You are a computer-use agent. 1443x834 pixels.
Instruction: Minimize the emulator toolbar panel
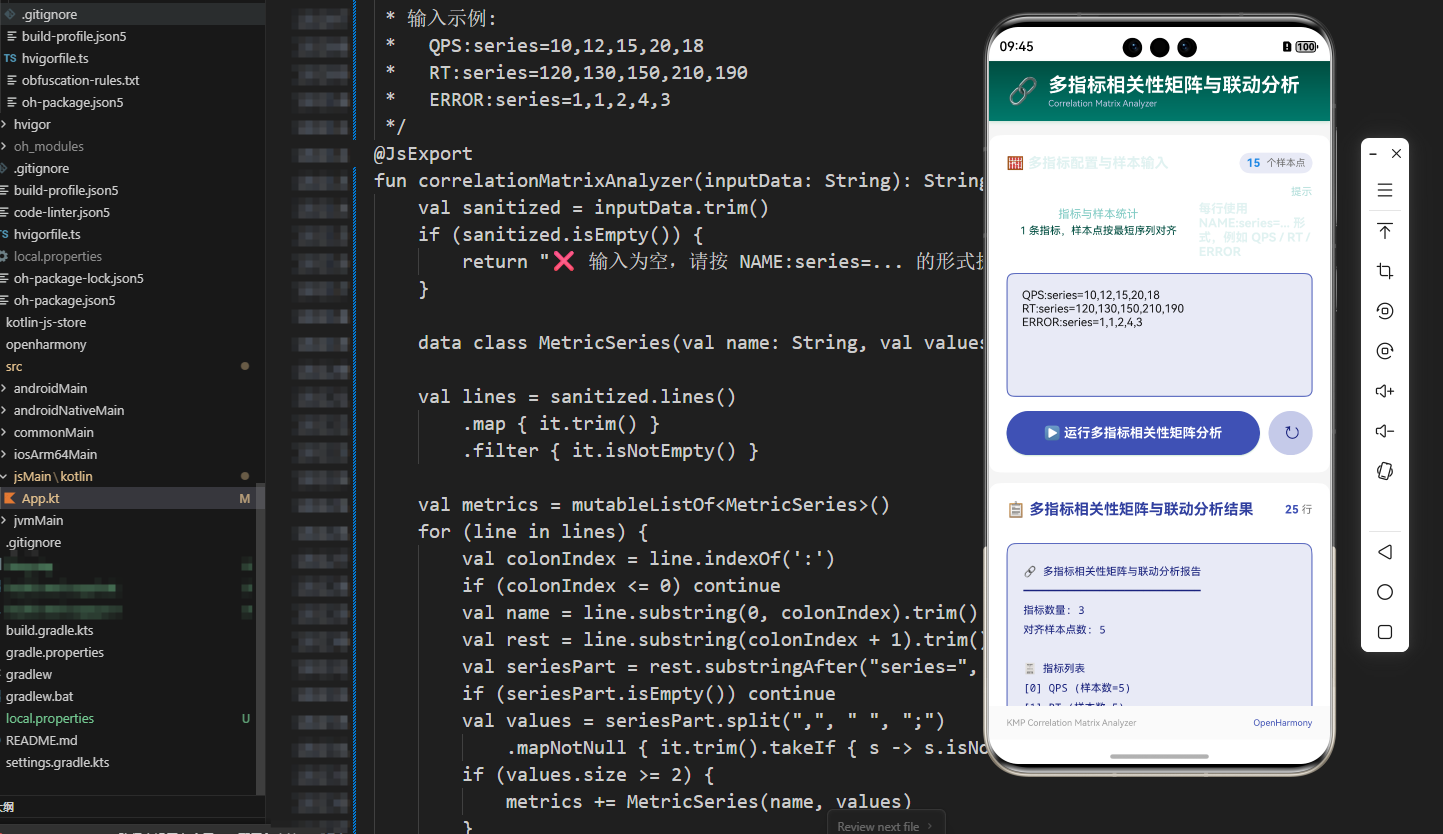coord(1373,153)
